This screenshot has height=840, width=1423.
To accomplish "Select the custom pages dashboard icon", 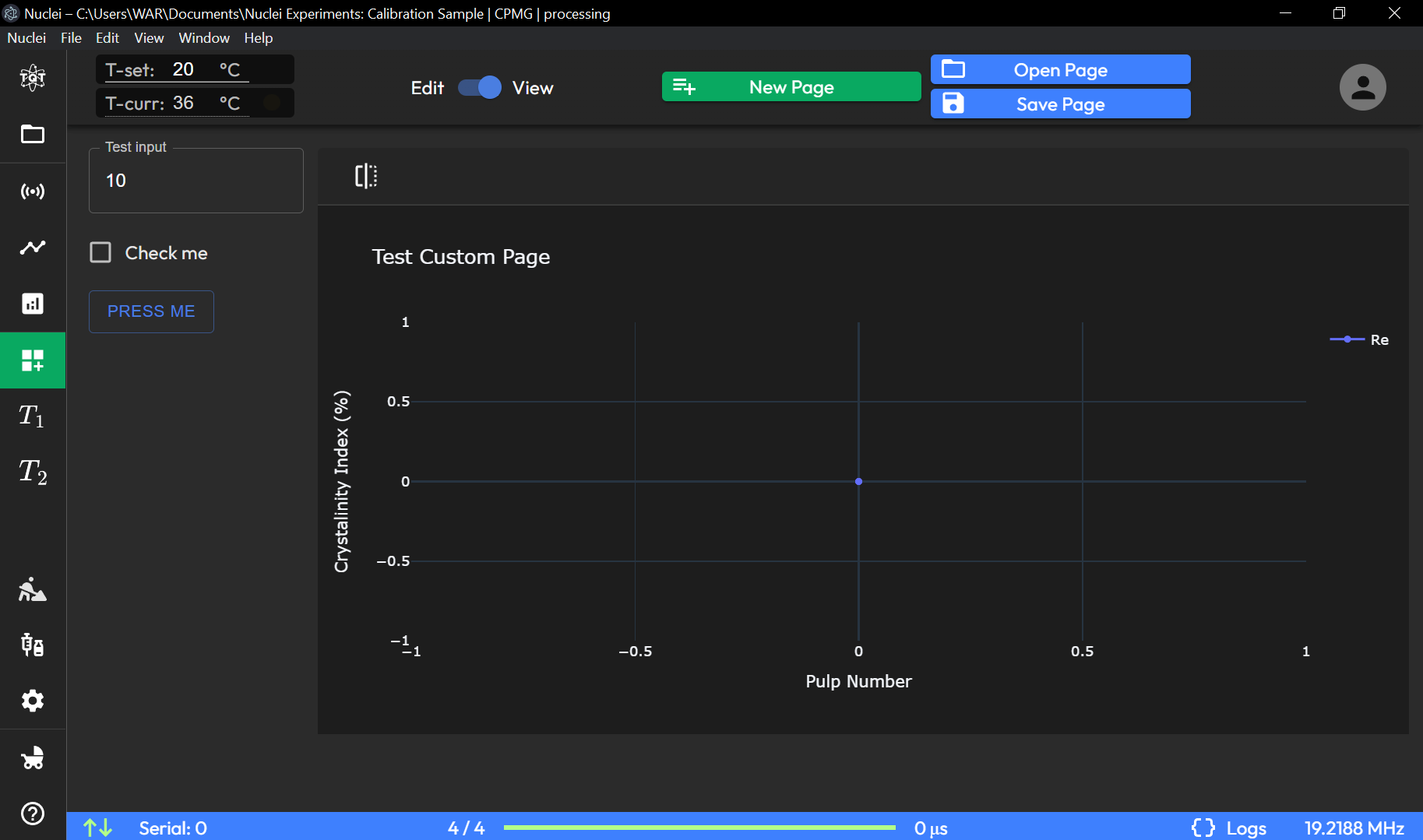I will pyautogui.click(x=33, y=360).
